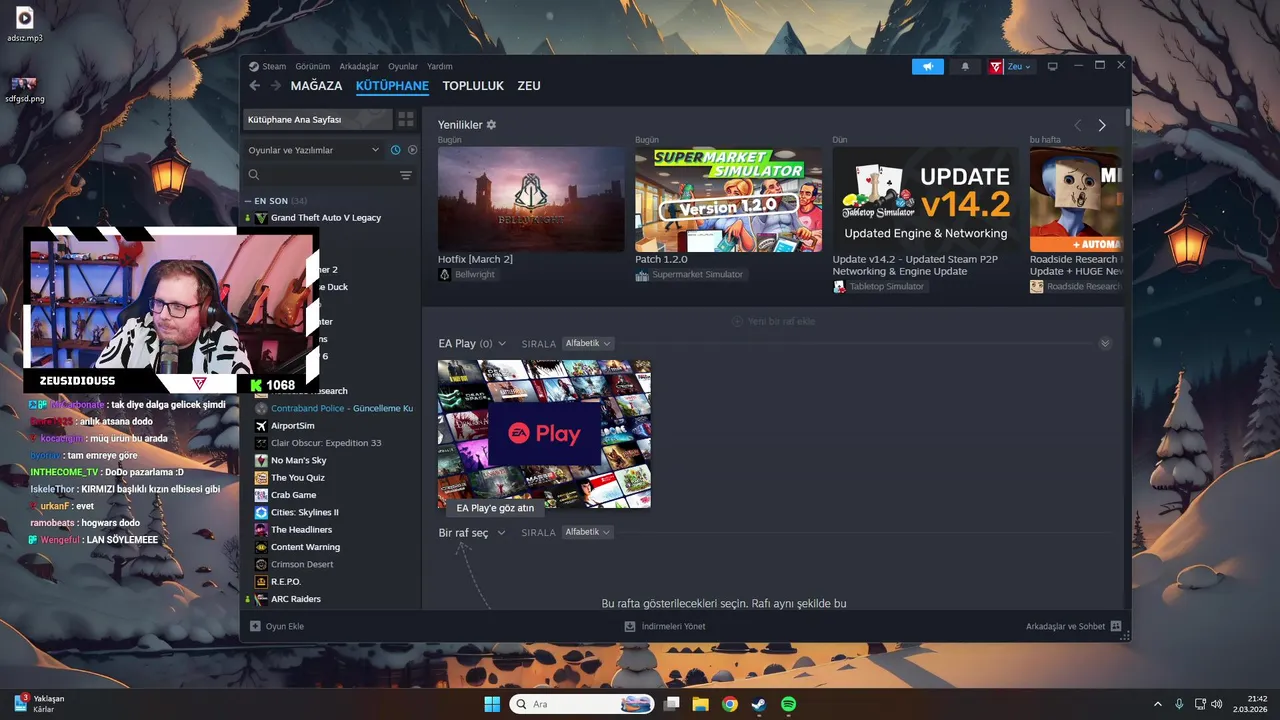This screenshot has height=720, width=1280.
Task: Open Spotify from the Windows taskbar
Action: point(788,704)
